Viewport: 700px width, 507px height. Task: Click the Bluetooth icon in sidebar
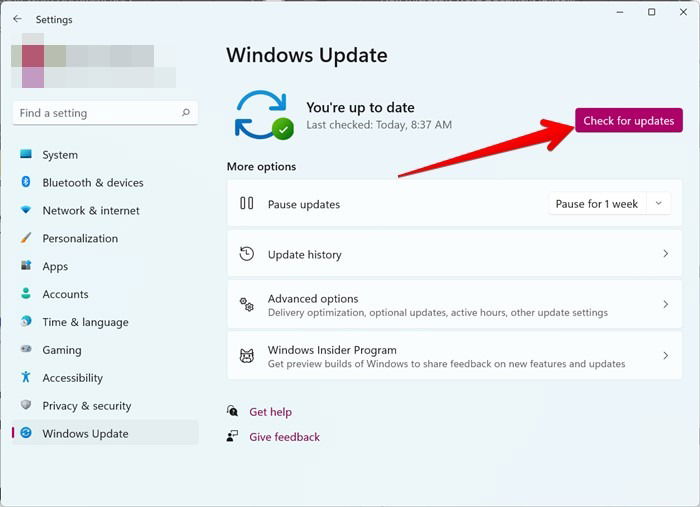pyautogui.click(x=26, y=182)
